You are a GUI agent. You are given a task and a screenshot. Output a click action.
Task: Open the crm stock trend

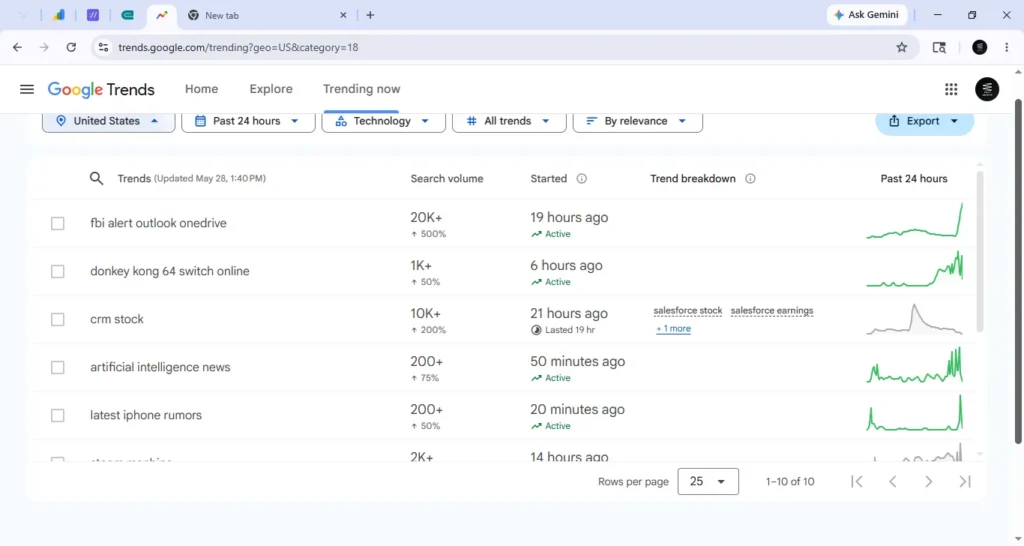coord(117,319)
